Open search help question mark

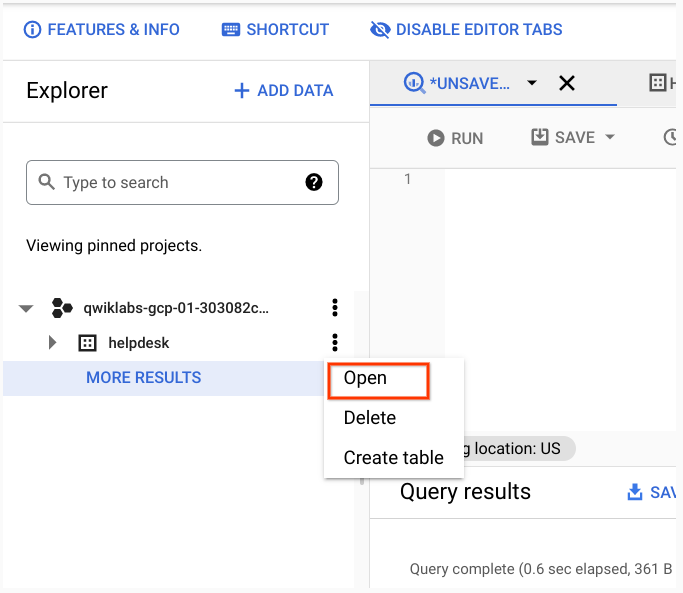(x=314, y=182)
